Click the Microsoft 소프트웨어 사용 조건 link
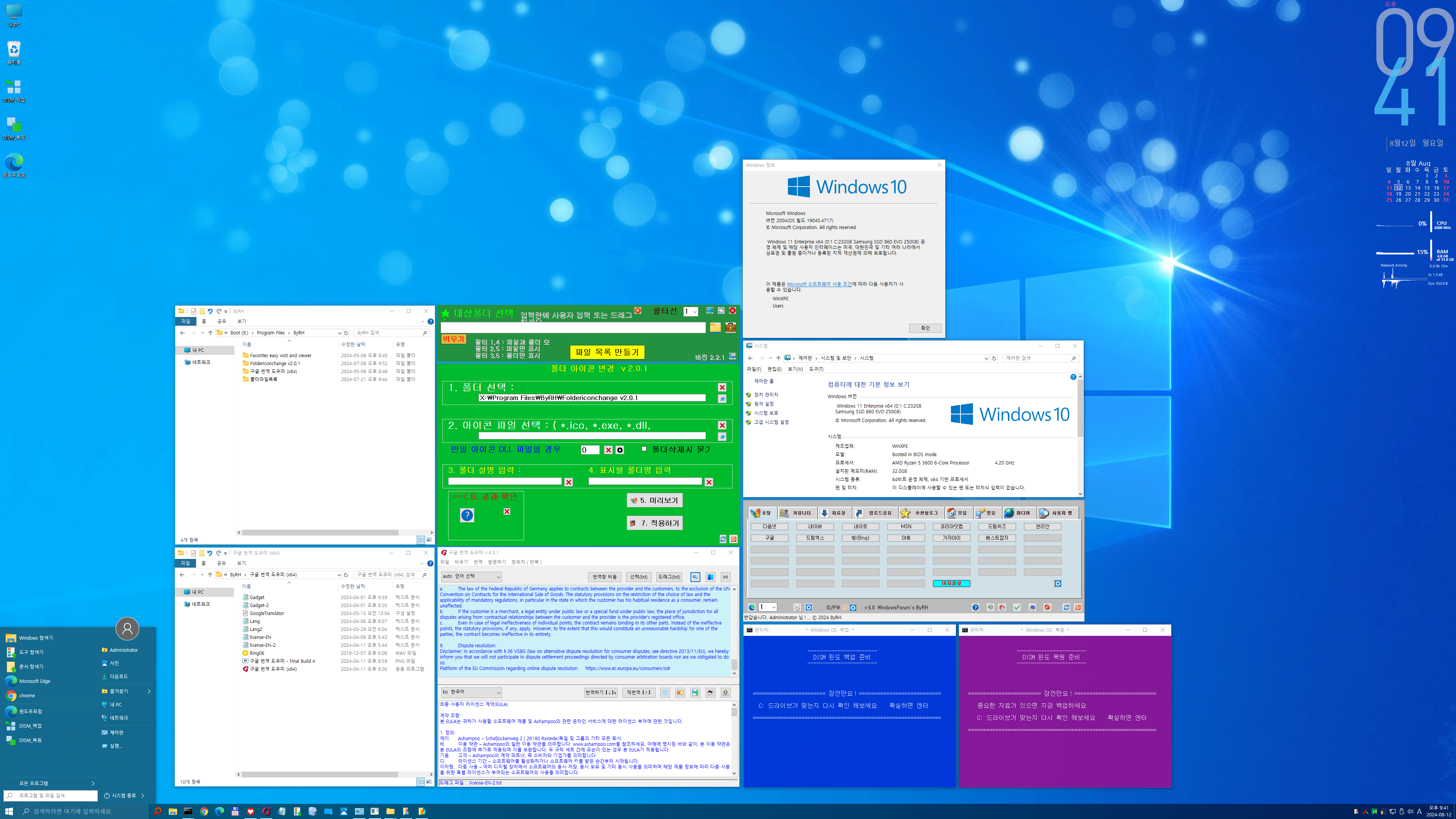This screenshot has height=819, width=1456. click(x=819, y=284)
